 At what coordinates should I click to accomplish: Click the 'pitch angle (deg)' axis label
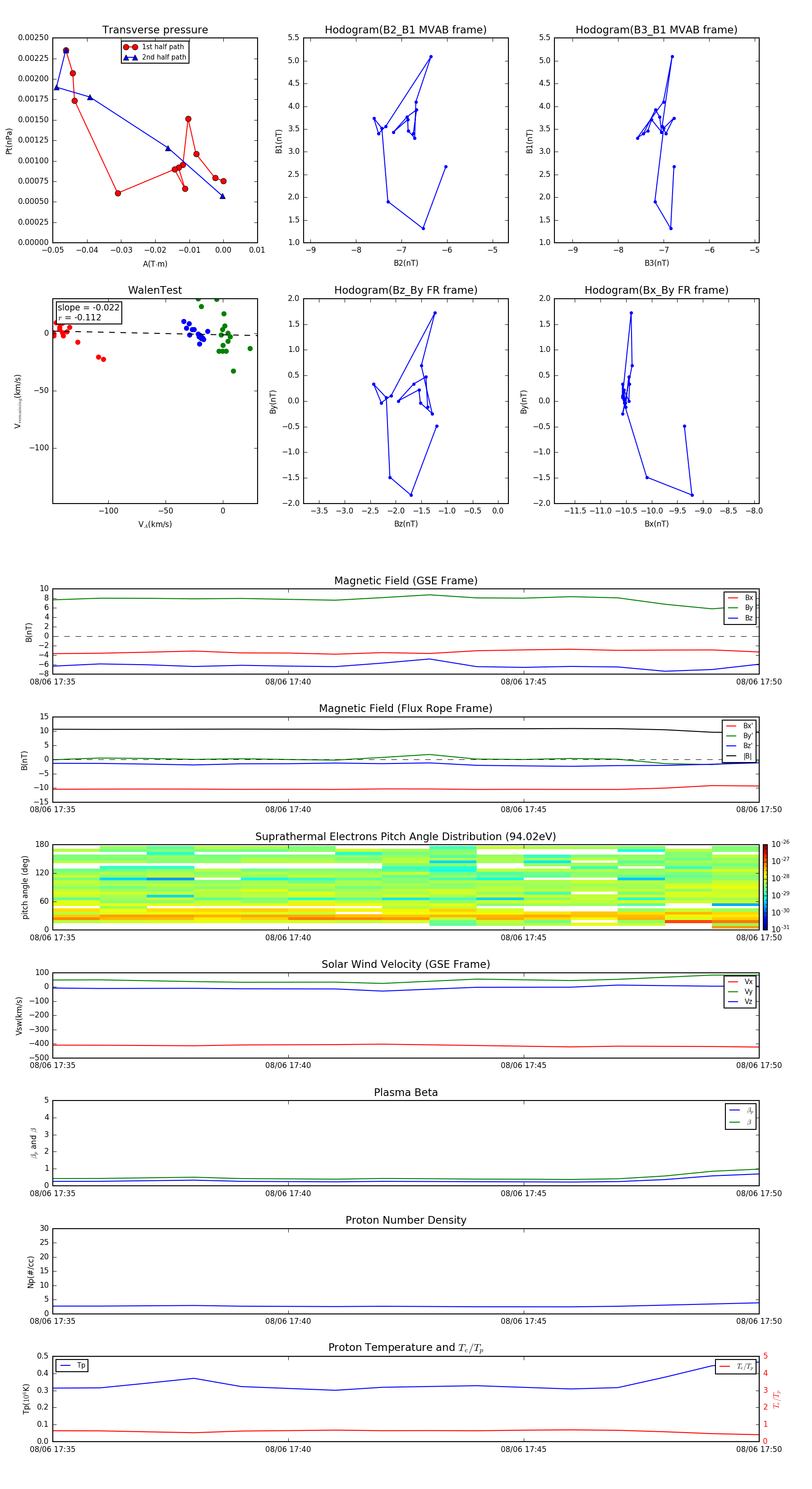(x=25, y=887)
